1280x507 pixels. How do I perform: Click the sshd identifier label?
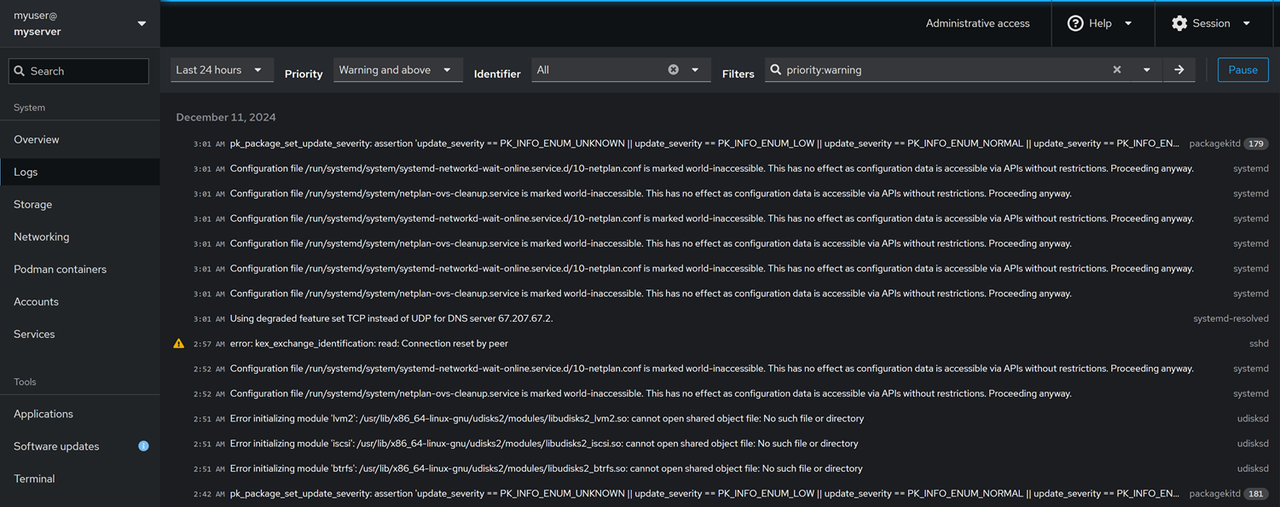tap(1259, 343)
